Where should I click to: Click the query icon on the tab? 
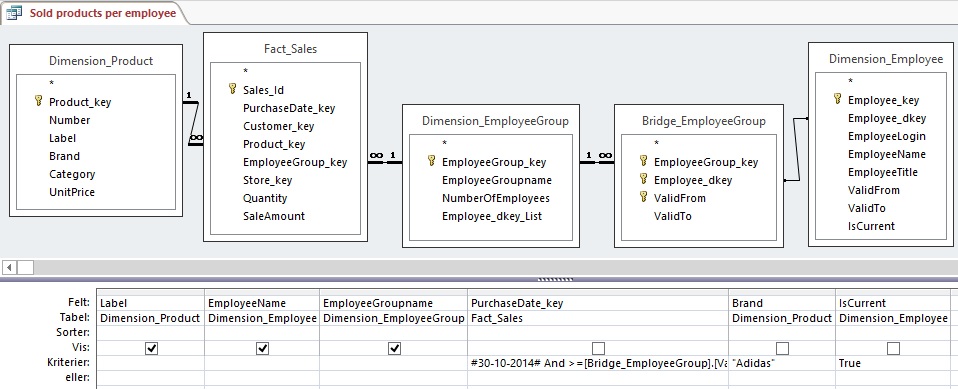(x=14, y=13)
